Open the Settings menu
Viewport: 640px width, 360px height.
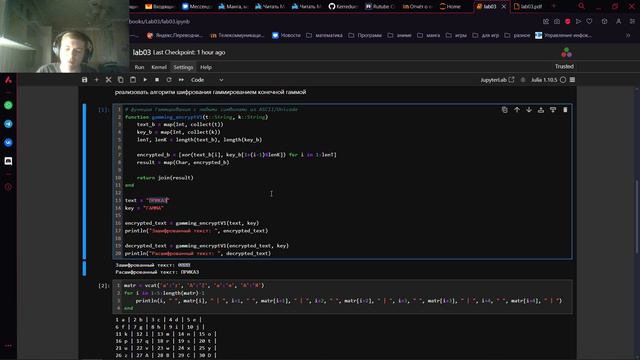point(183,67)
